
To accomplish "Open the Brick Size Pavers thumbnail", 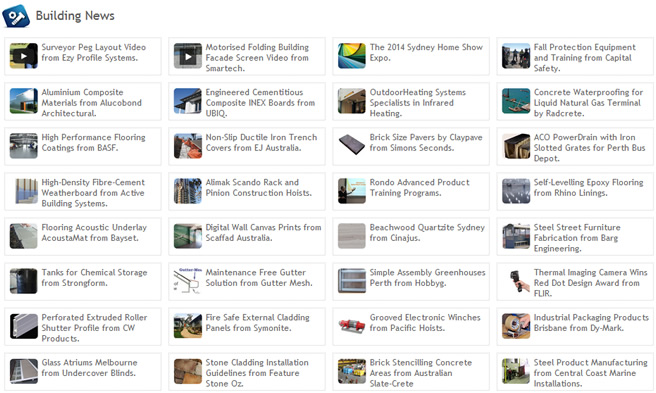I will point(352,146).
